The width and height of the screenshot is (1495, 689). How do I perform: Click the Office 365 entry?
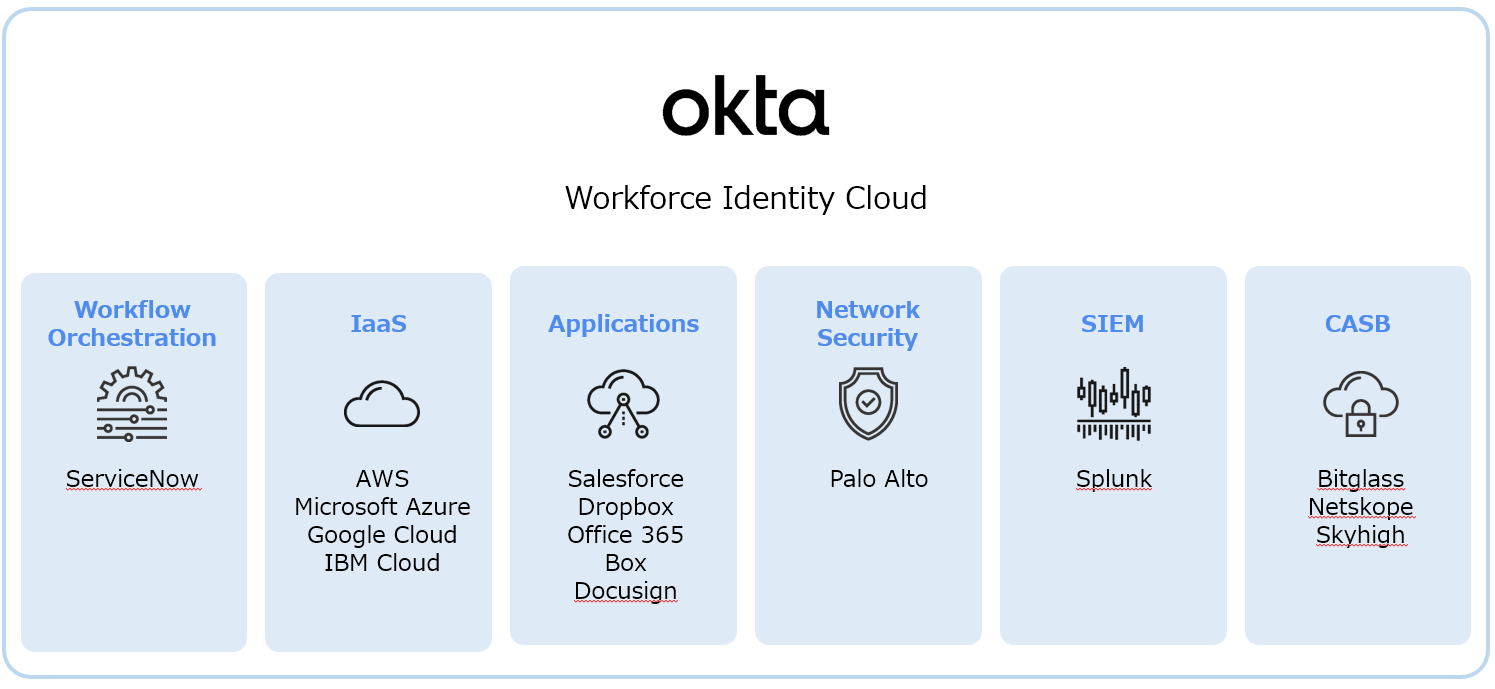click(x=625, y=535)
